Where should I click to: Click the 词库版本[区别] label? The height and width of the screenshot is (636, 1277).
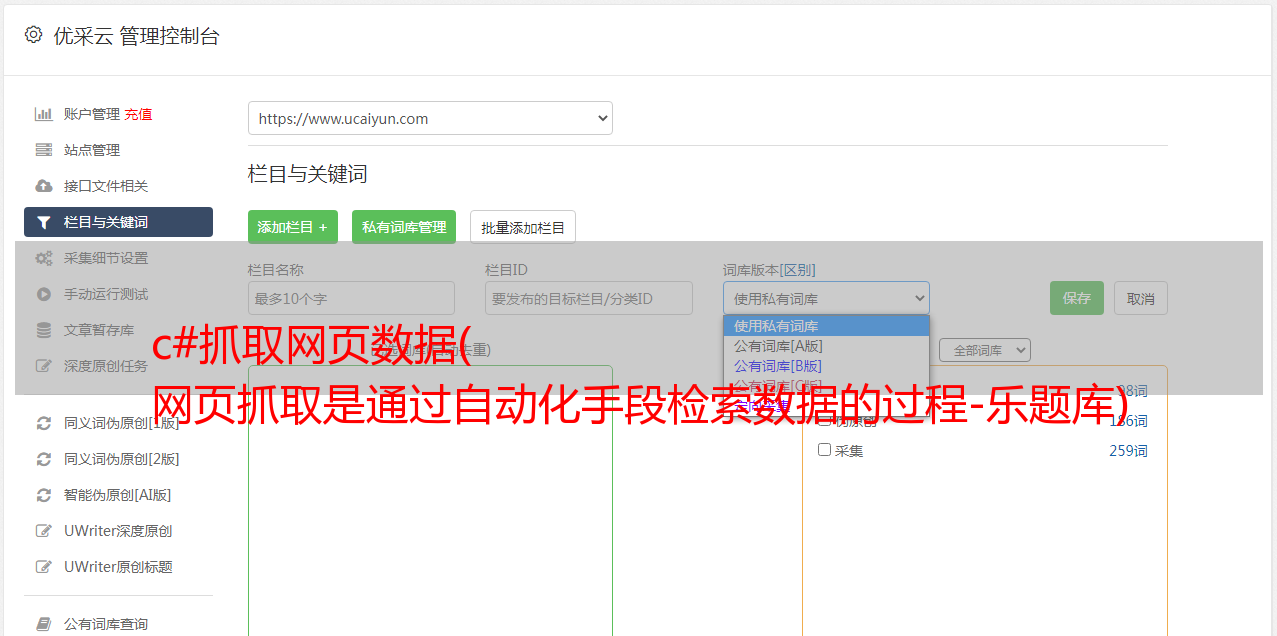coord(769,270)
